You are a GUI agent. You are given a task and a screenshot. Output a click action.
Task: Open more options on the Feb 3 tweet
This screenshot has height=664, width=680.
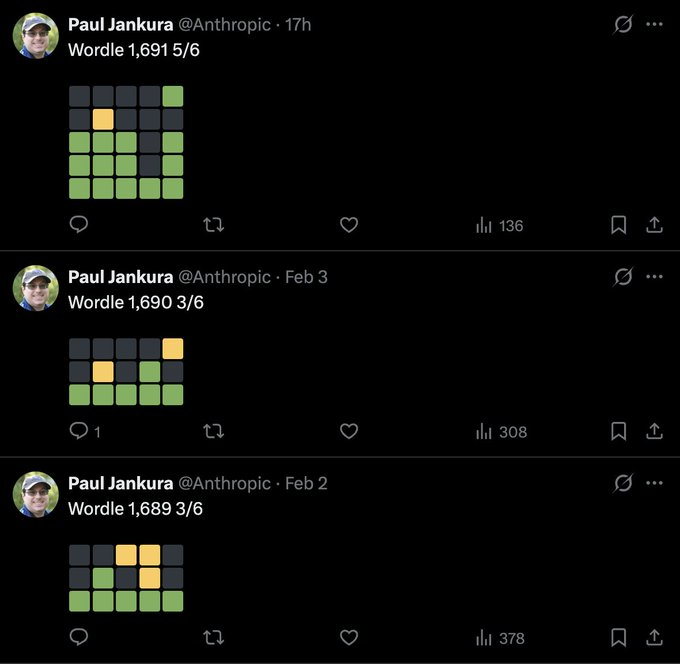[655, 276]
